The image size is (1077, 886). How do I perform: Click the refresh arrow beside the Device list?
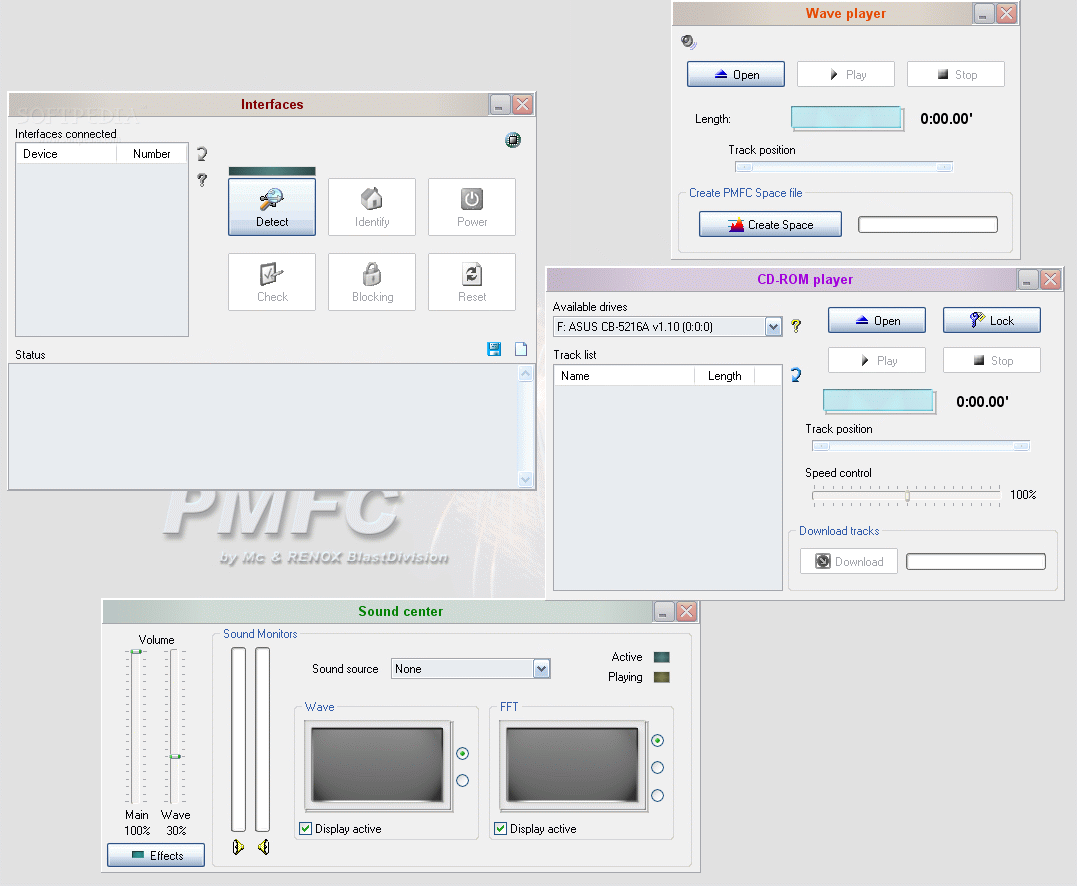point(202,154)
